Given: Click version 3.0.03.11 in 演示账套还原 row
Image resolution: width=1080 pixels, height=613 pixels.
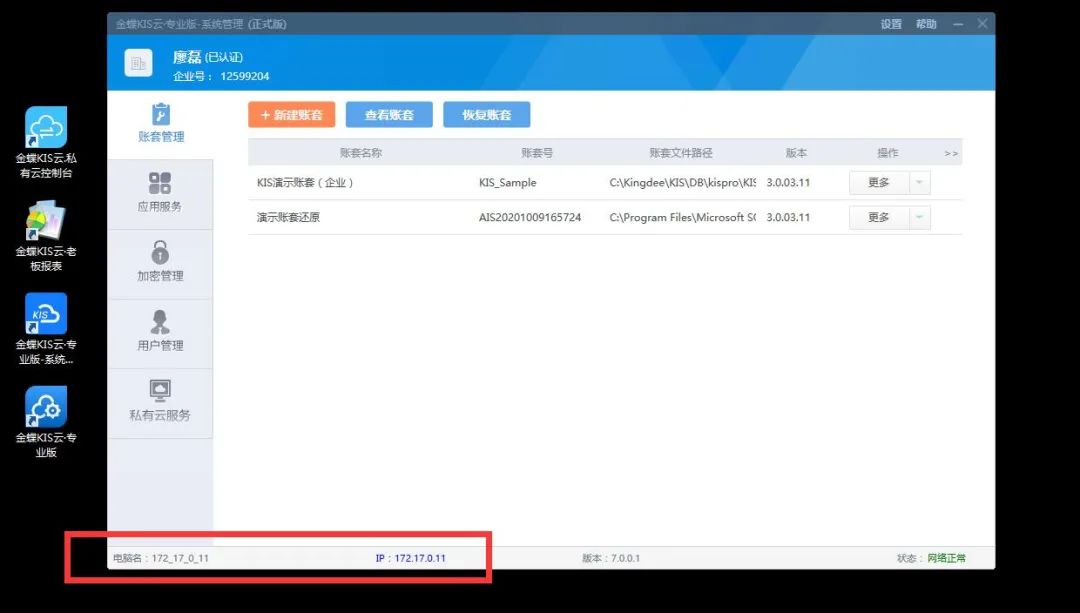Looking at the screenshot, I should tap(788, 217).
